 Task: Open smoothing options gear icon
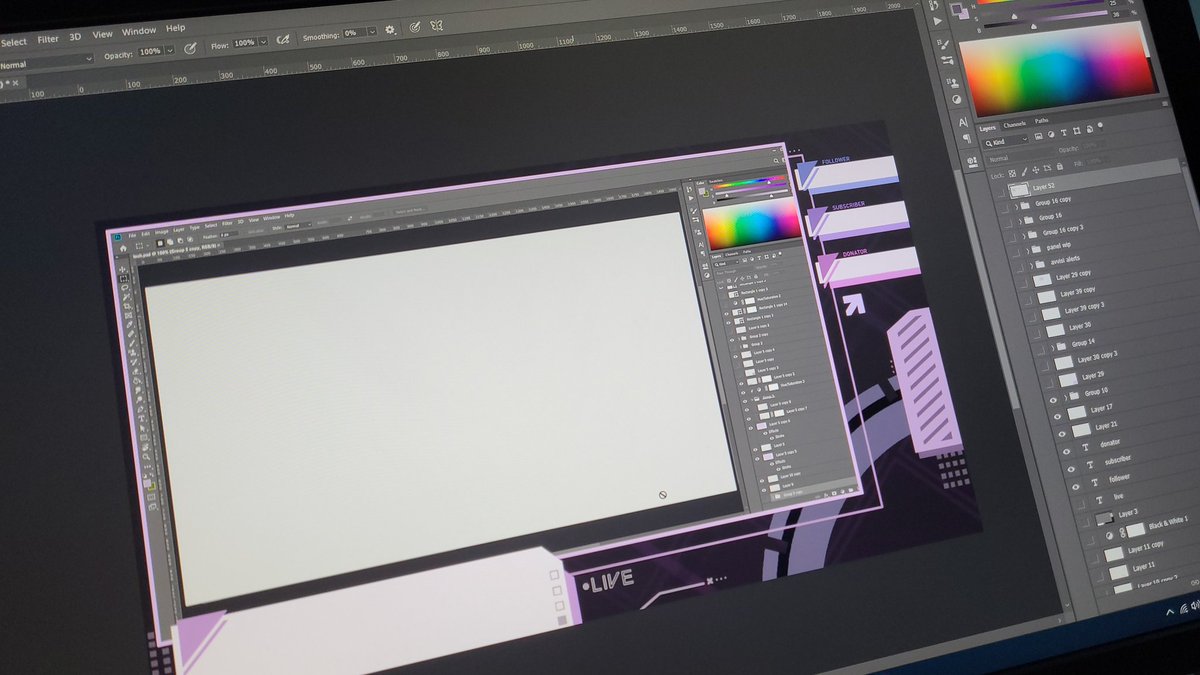pos(390,30)
